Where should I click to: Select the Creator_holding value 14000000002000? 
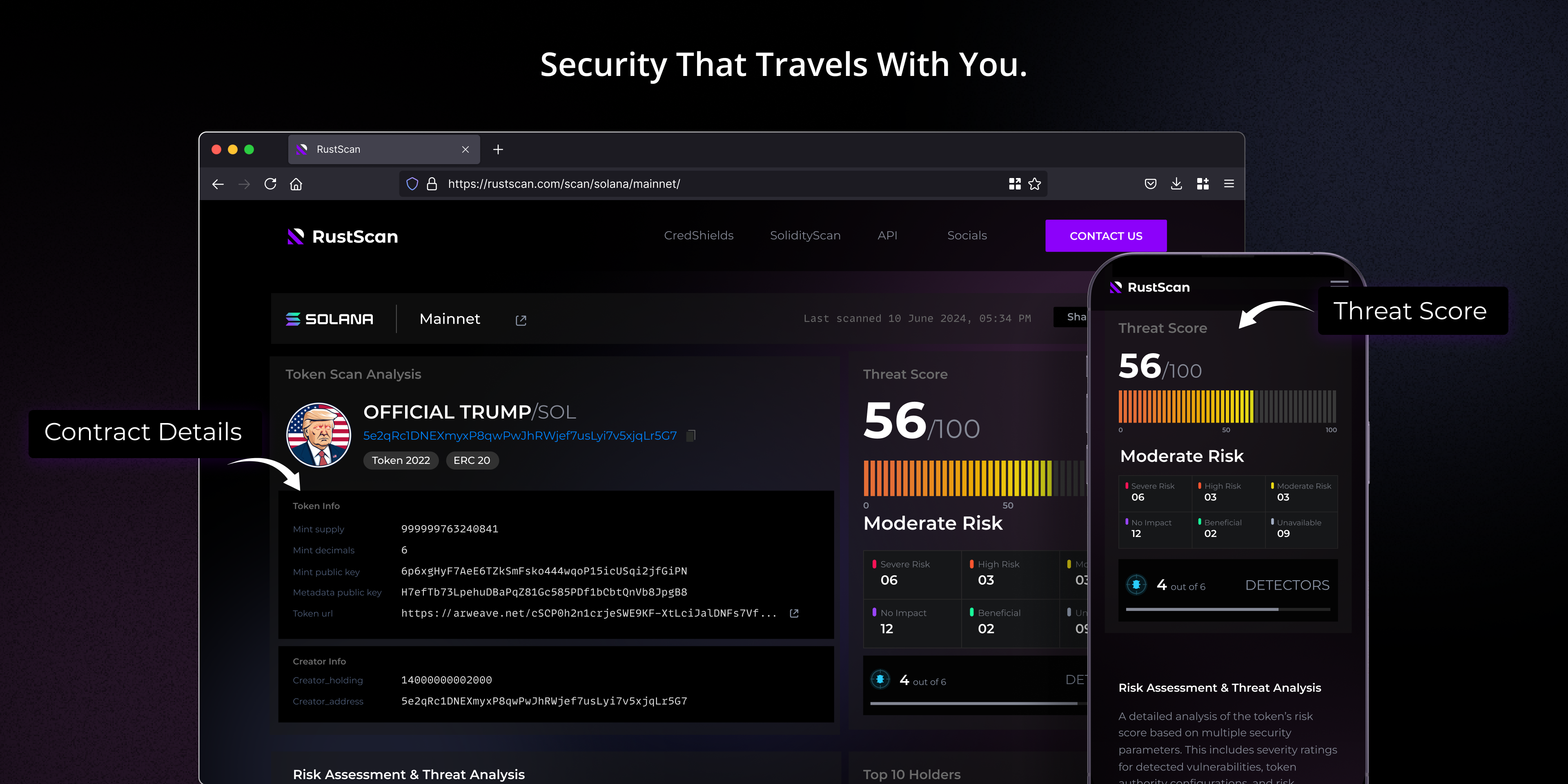(x=447, y=680)
